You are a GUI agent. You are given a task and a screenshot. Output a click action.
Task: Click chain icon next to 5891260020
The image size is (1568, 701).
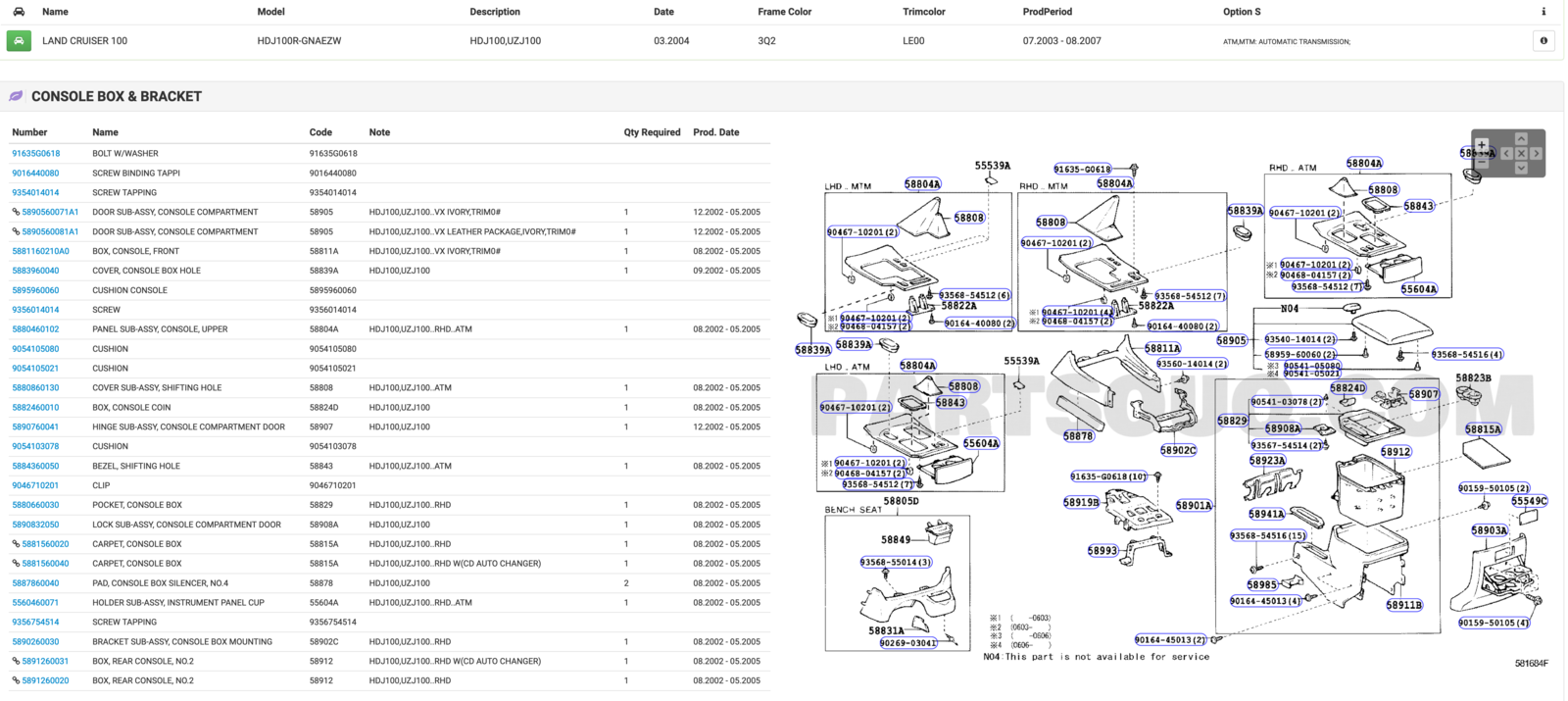click(16, 681)
